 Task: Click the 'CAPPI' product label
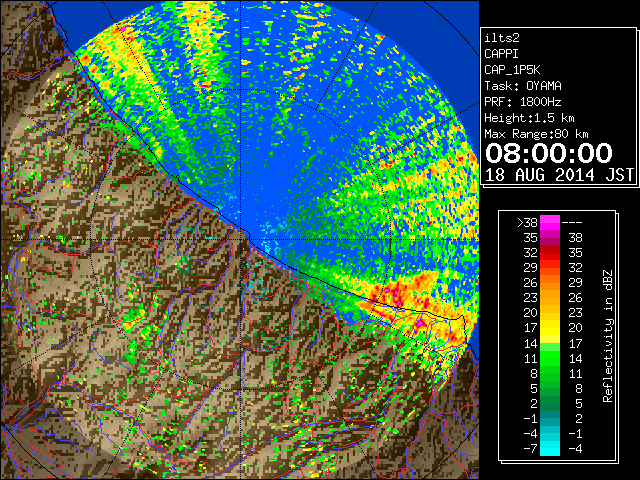point(501,54)
